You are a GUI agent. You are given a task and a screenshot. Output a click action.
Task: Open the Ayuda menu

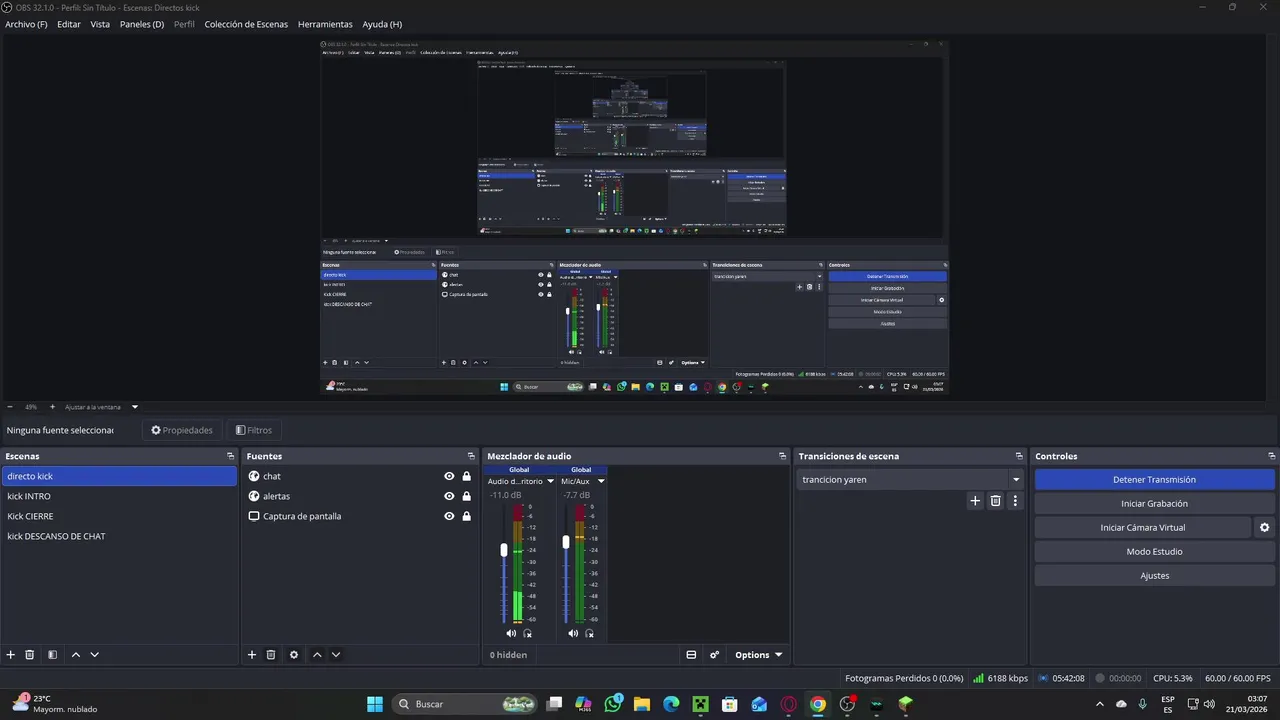382,24
